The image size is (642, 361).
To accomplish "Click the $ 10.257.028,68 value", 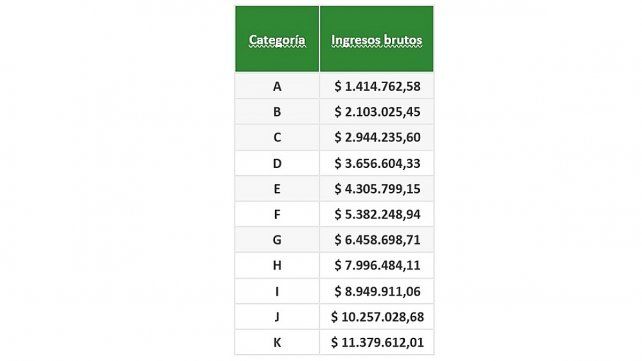I will point(377,316).
